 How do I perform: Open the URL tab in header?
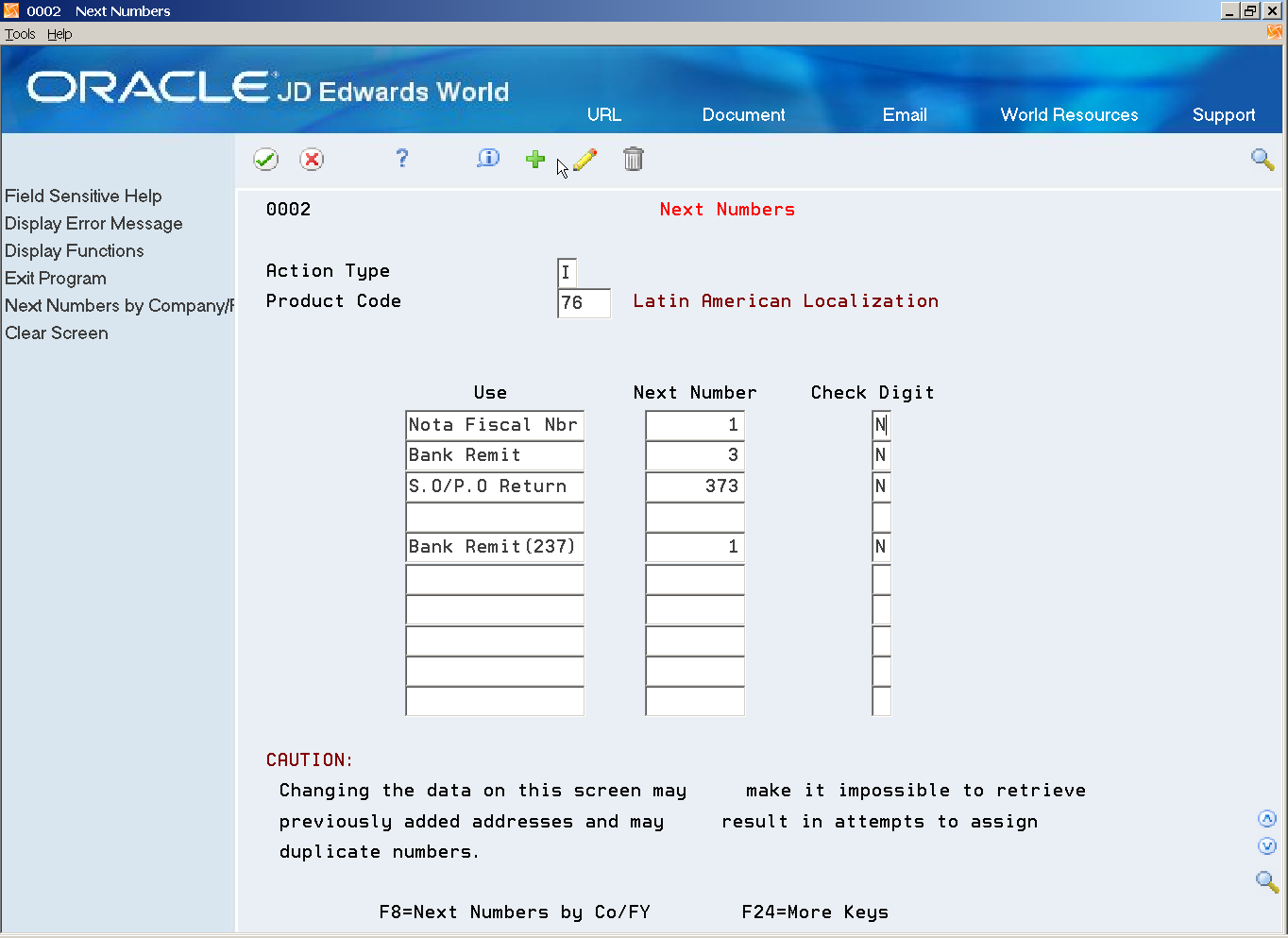[604, 114]
